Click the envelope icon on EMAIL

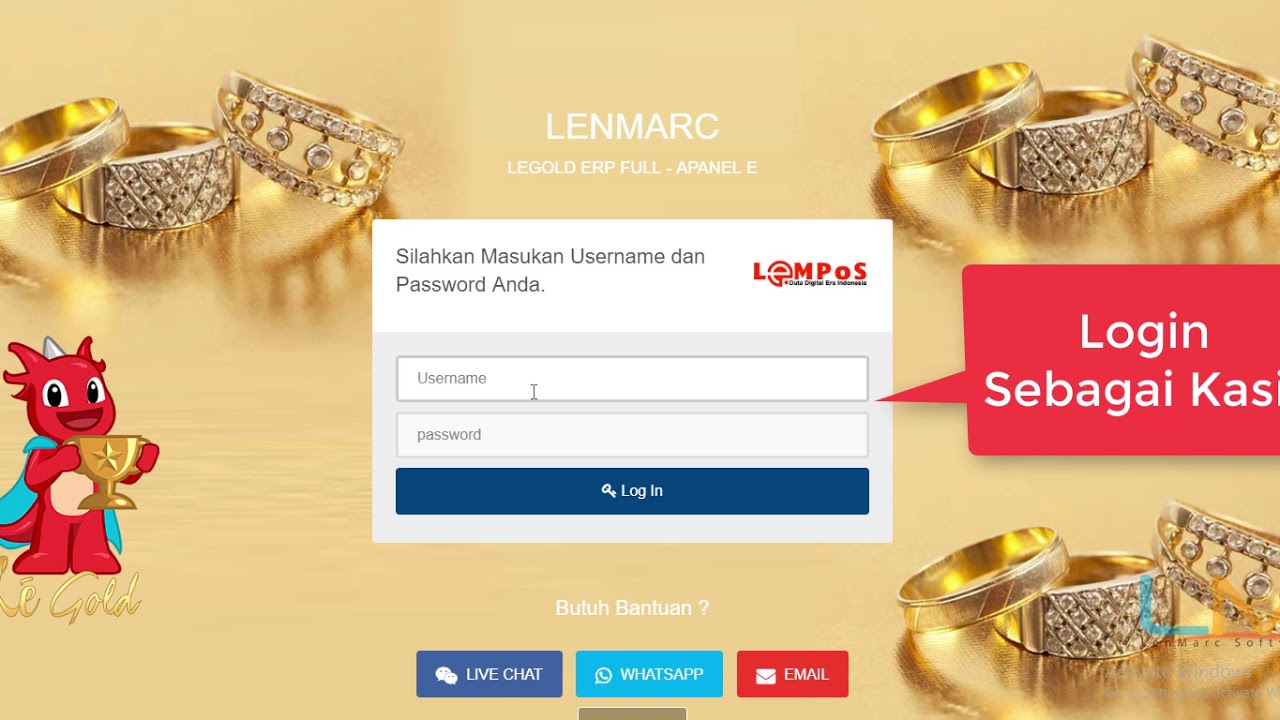(766, 676)
